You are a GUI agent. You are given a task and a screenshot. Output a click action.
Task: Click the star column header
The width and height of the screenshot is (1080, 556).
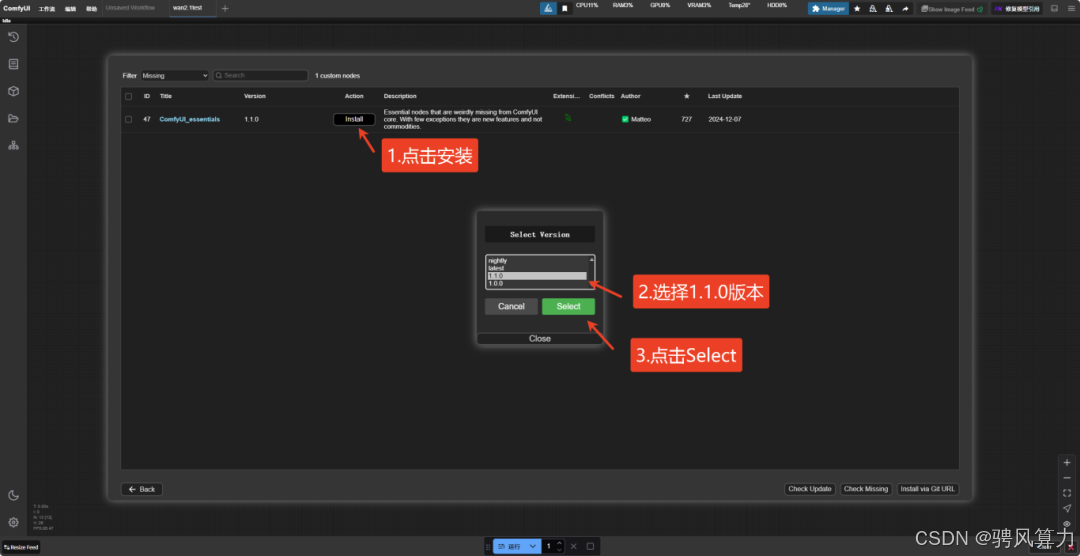tap(686, 96)
